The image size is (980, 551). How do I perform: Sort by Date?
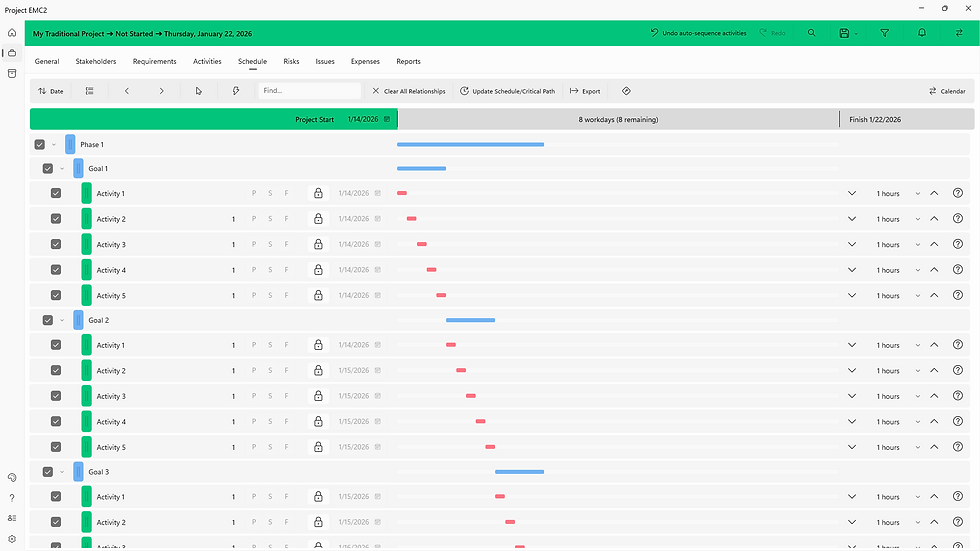(51, 91)
